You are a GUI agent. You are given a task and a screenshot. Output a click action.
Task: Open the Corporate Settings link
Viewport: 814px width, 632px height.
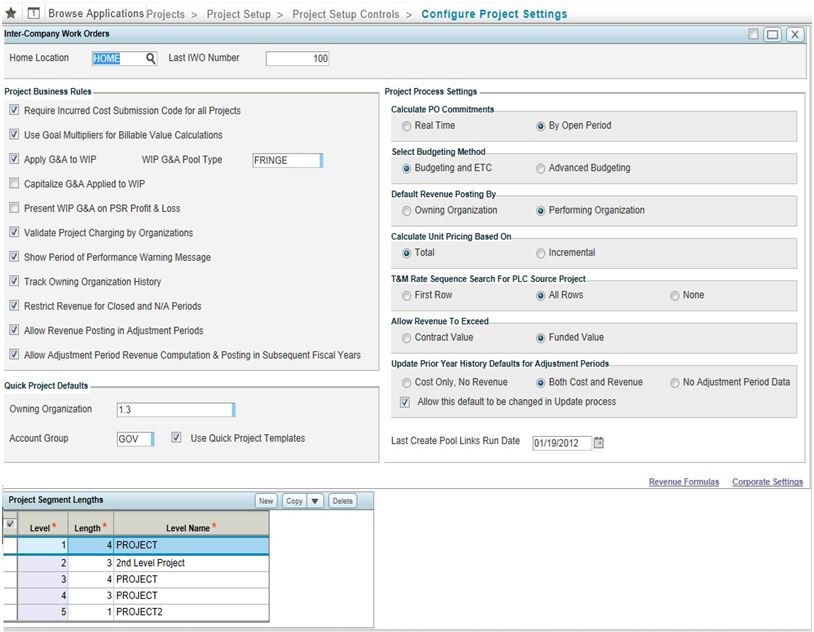(767, 482)
